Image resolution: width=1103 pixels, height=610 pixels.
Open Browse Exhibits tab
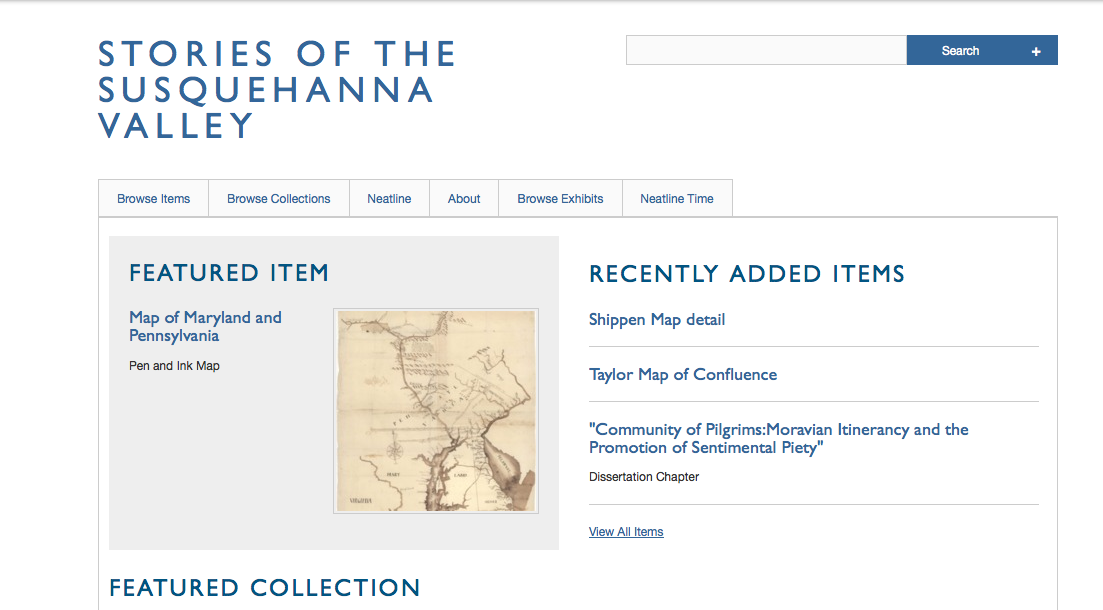pyautogui.click(x=560, y=199)
